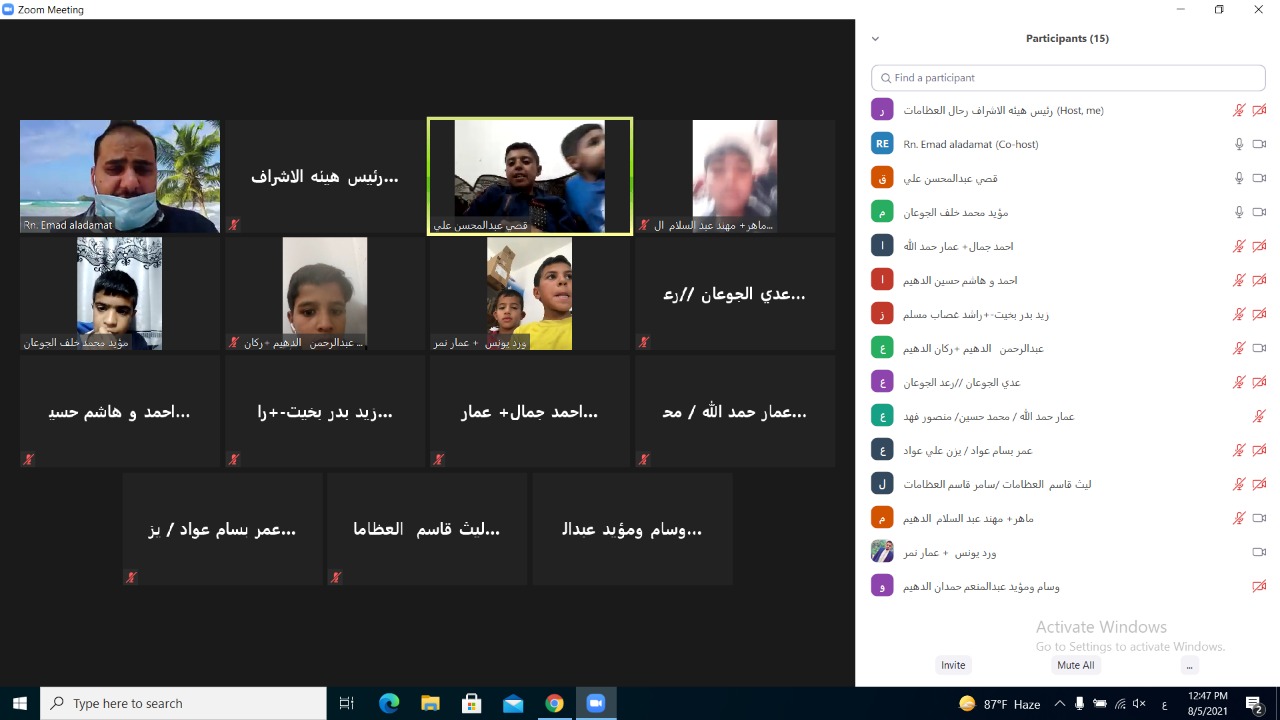Image resolution: width=1280 pixels, height=720 pixels.
Task: Open Zoom from the taskbar
Action: [x=595, y=703]
